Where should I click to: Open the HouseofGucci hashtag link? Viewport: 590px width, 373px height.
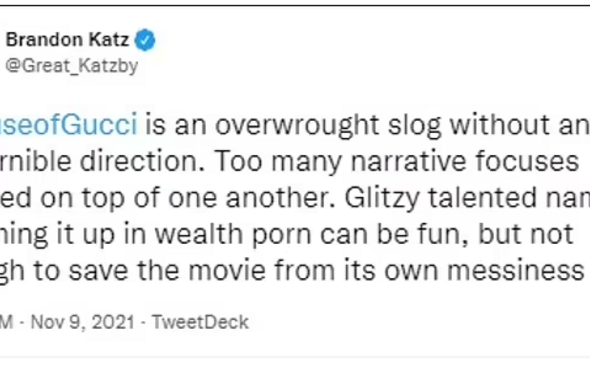pos(68,125)
